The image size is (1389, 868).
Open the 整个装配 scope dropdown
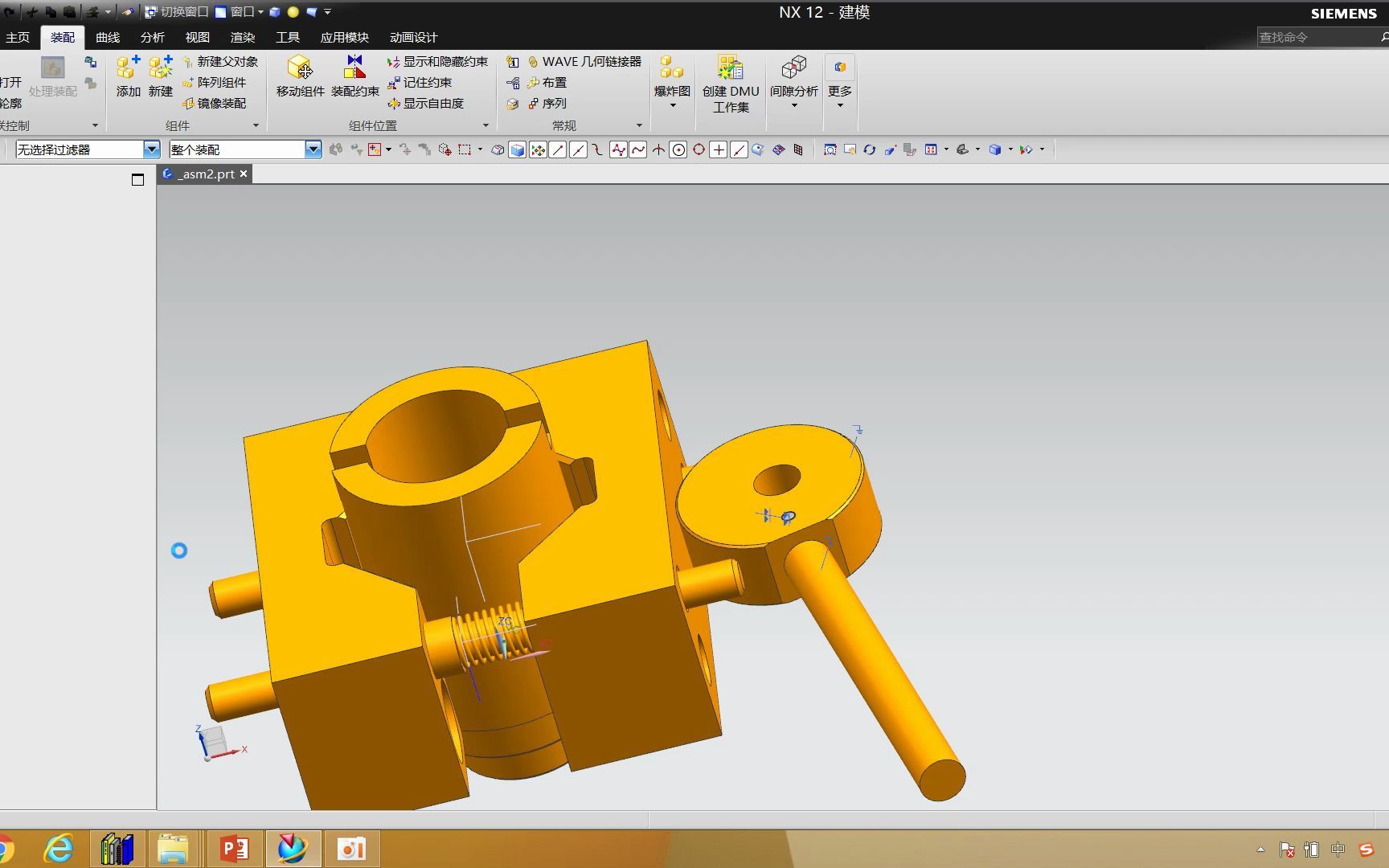click(313, 149)
